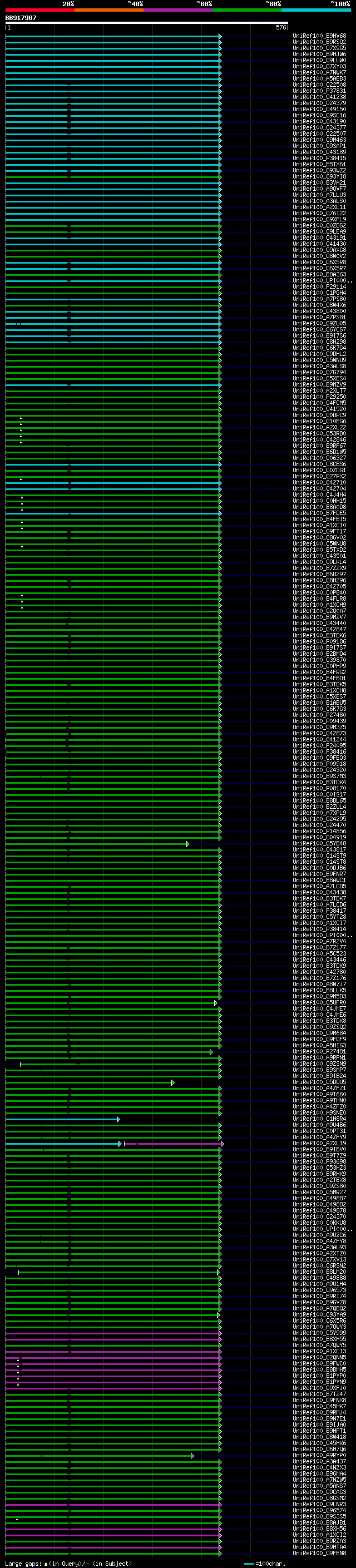Image resolution: width=356 pixels, height=1568 pixels.
Task: View entry UniRef100_Q93YI8
Action: coord(319,176)
